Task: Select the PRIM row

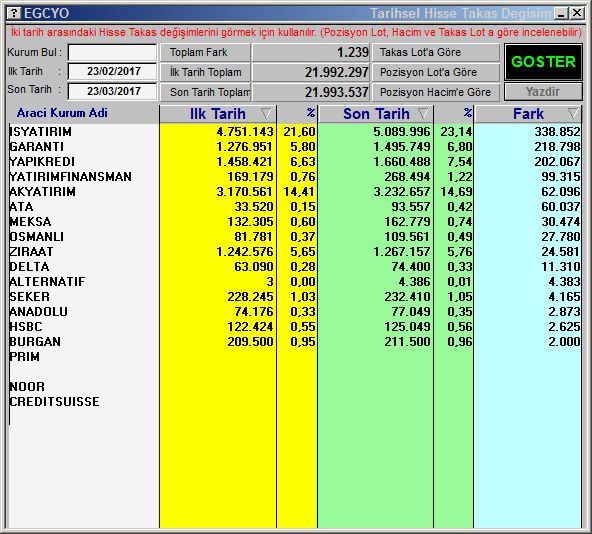Action: 294,357
